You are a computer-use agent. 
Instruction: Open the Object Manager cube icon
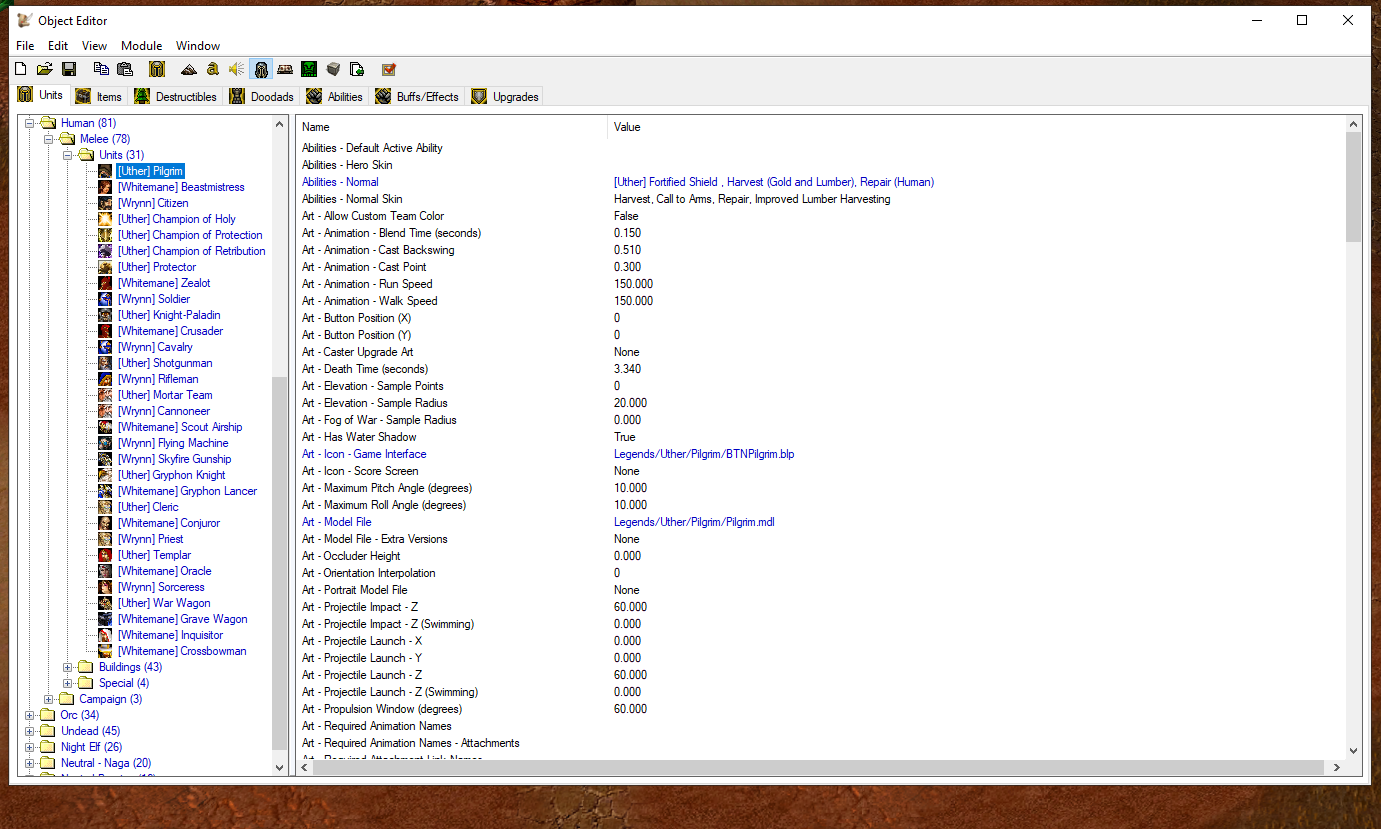[x=333, y=69]
